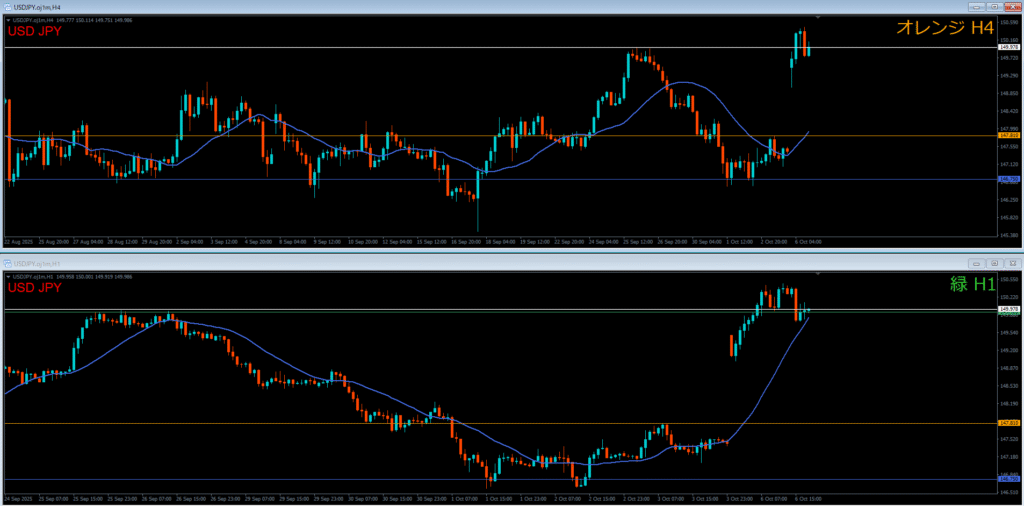
Task: Click the orange 147.810 price tag on H4 scale
Action: click(1009, 135)
